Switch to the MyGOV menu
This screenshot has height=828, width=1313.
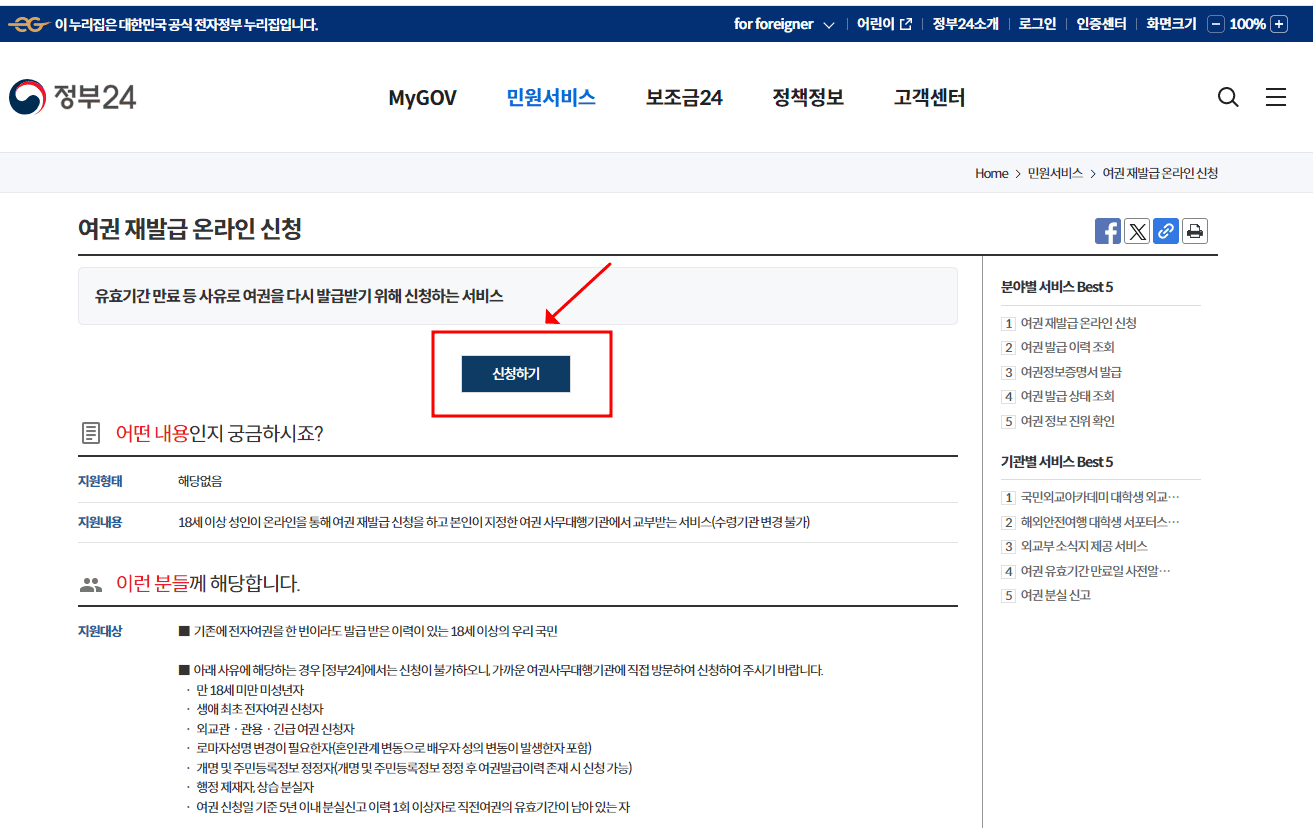[x=422, y=97]
